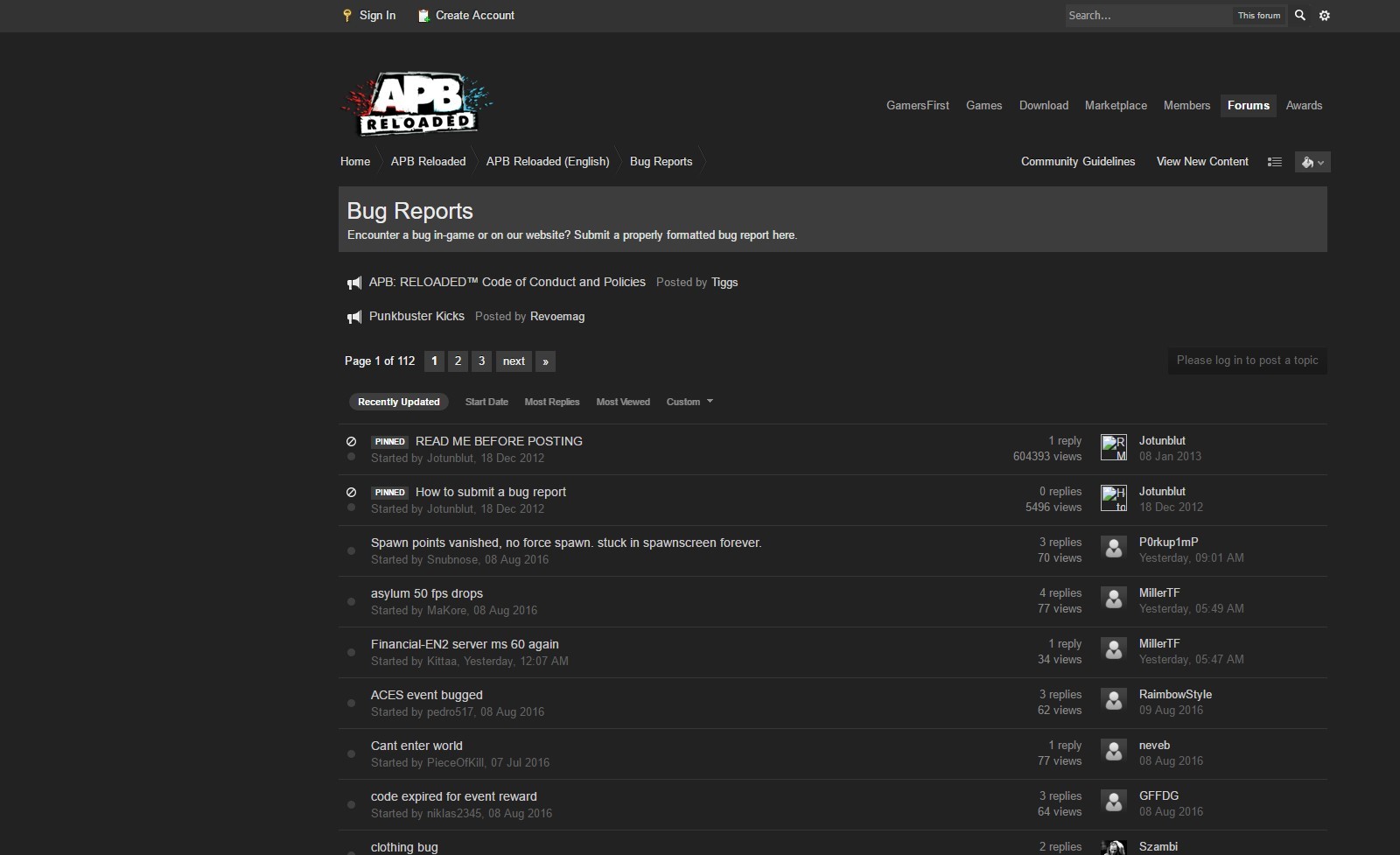Click Jotunblut avatar on READ ME BEFORE POSTING row
The image size is (1400, 855).
click(1114, 447)
